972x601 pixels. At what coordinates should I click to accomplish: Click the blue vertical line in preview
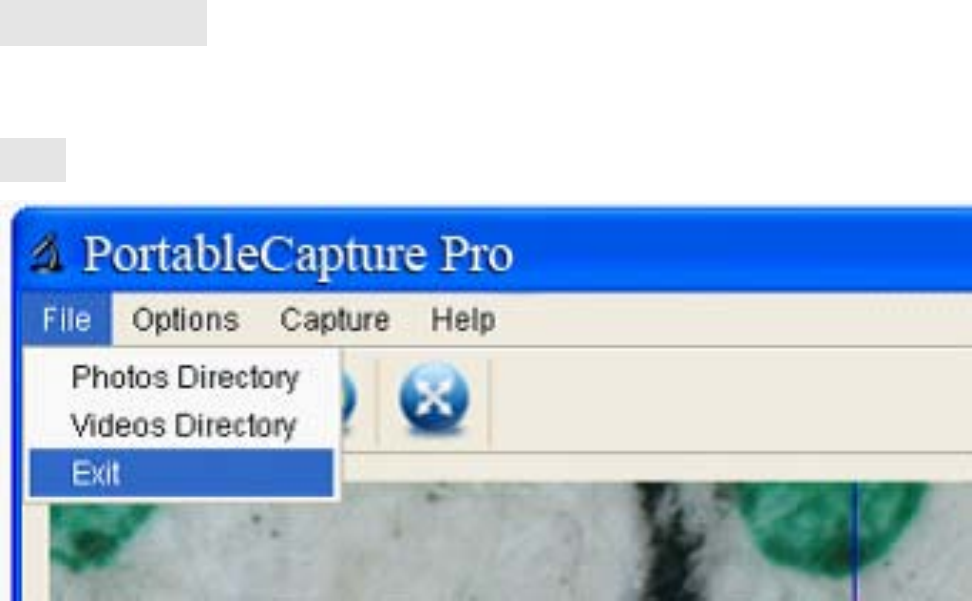click(857, 542)
